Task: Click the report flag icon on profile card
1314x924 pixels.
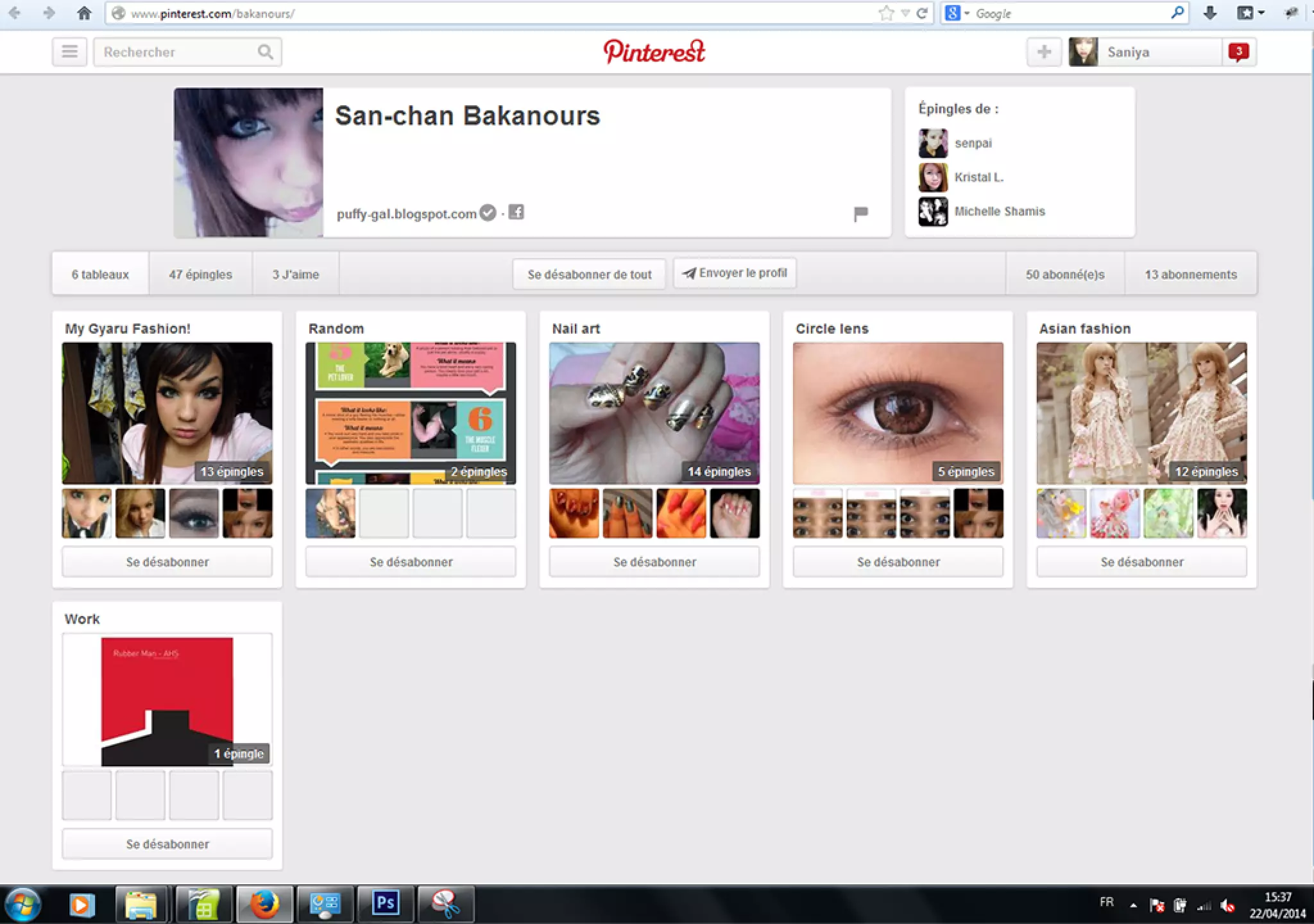Action: 860,214
